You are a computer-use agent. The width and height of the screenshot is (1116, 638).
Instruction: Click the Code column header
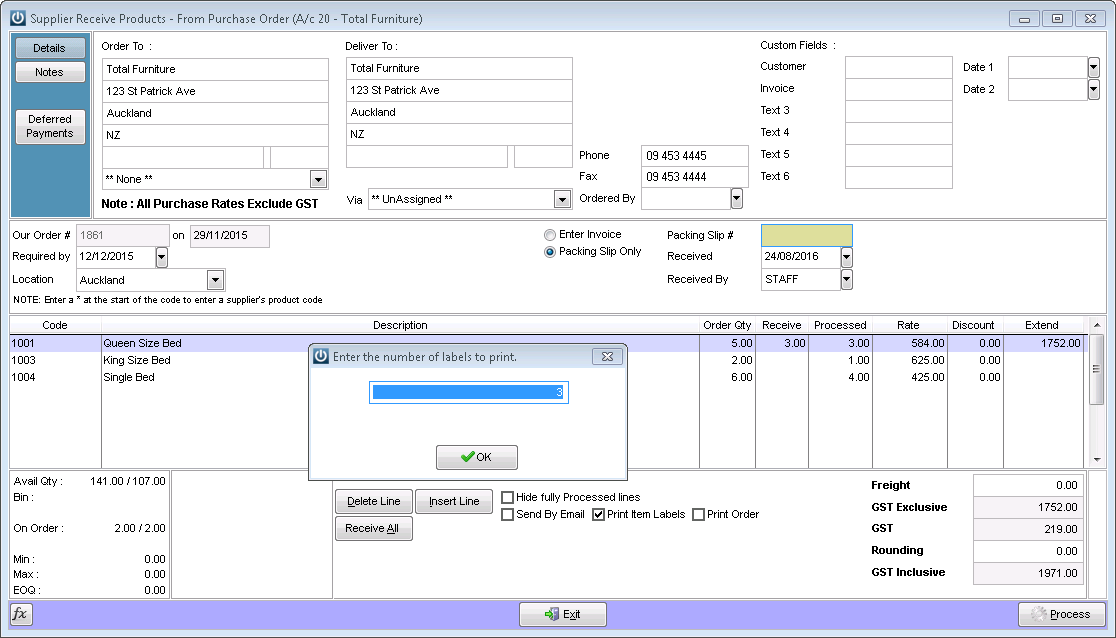pos(55,325)
